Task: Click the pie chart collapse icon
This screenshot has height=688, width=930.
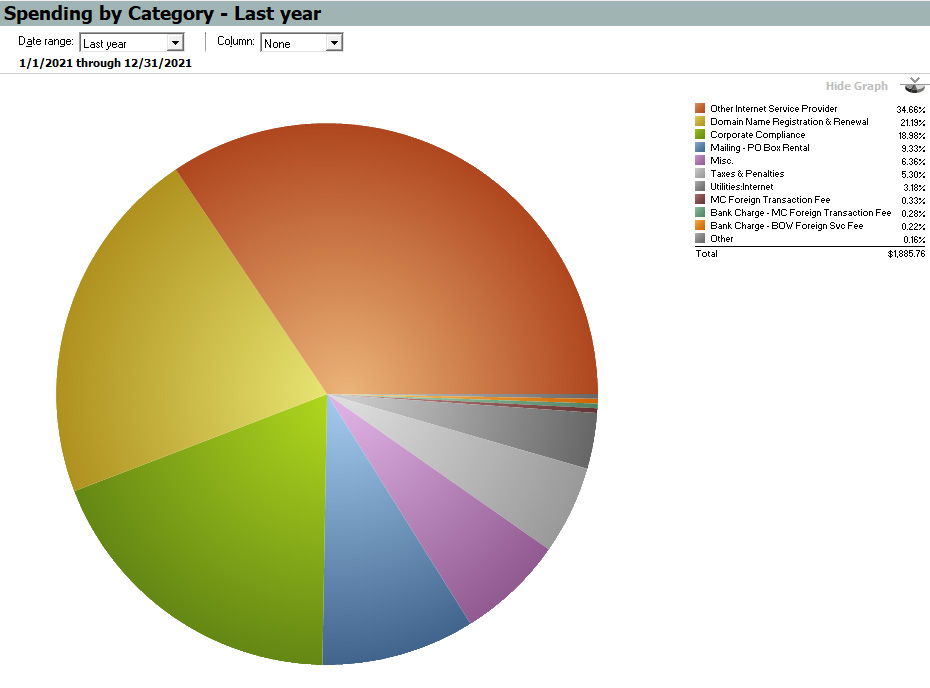Action: 914,86
